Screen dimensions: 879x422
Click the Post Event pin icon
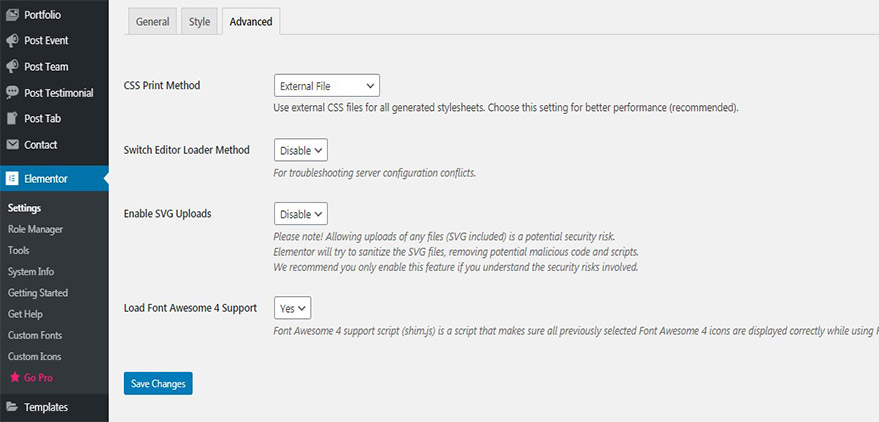[x=12, y=41]
